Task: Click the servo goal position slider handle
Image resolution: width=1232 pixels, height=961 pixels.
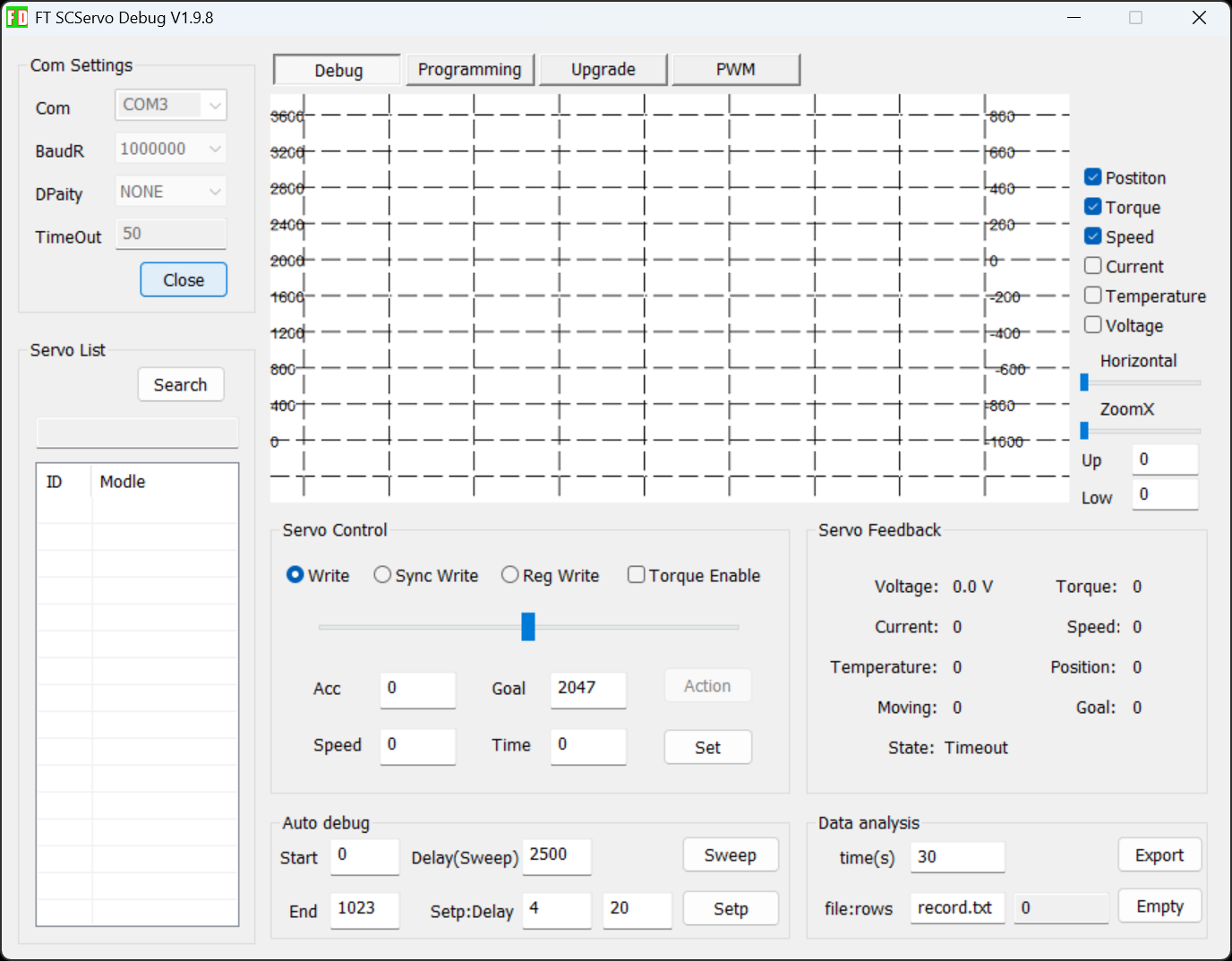Action: tap(528, 627)
